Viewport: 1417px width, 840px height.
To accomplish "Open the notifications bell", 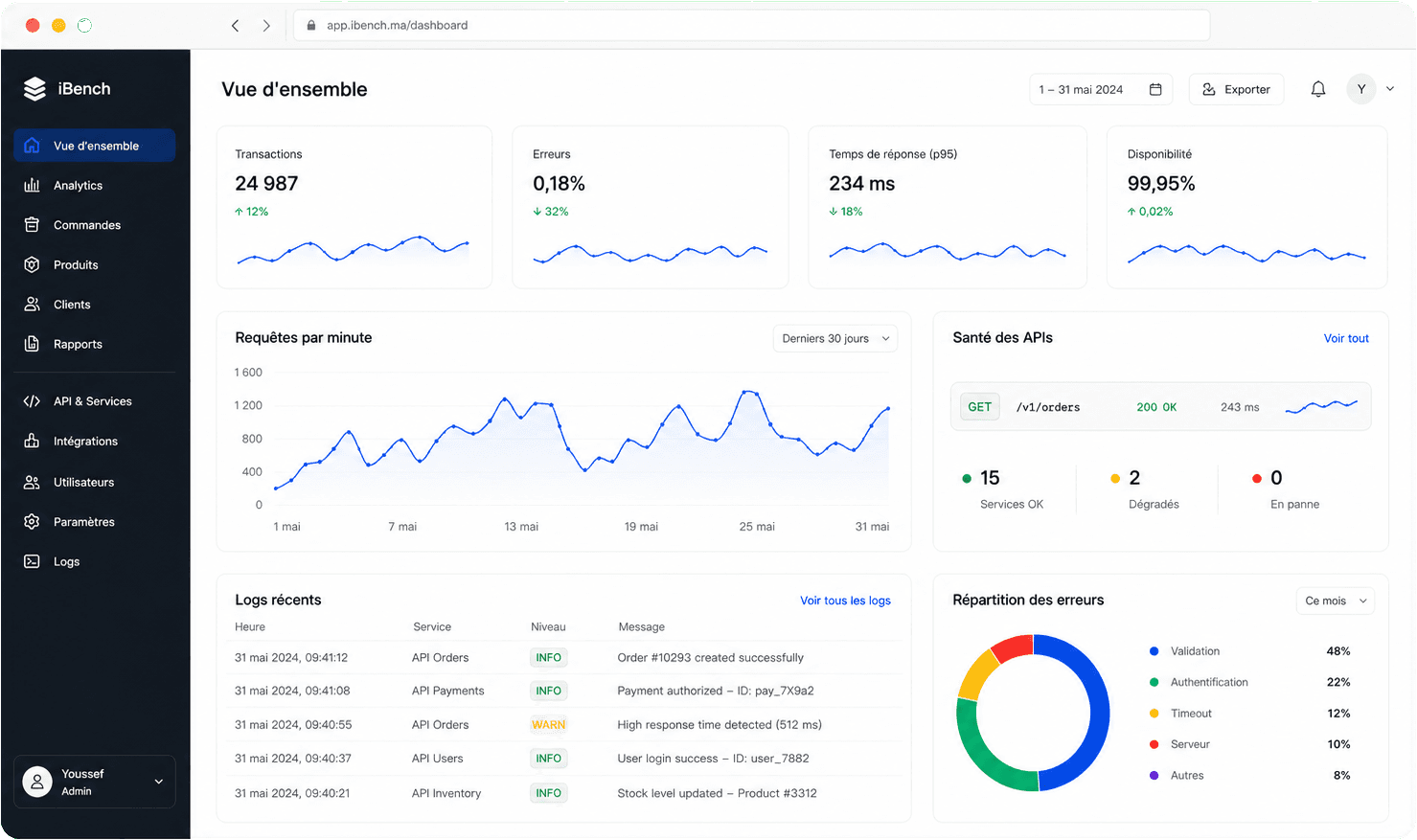I will click(1318, 89).
